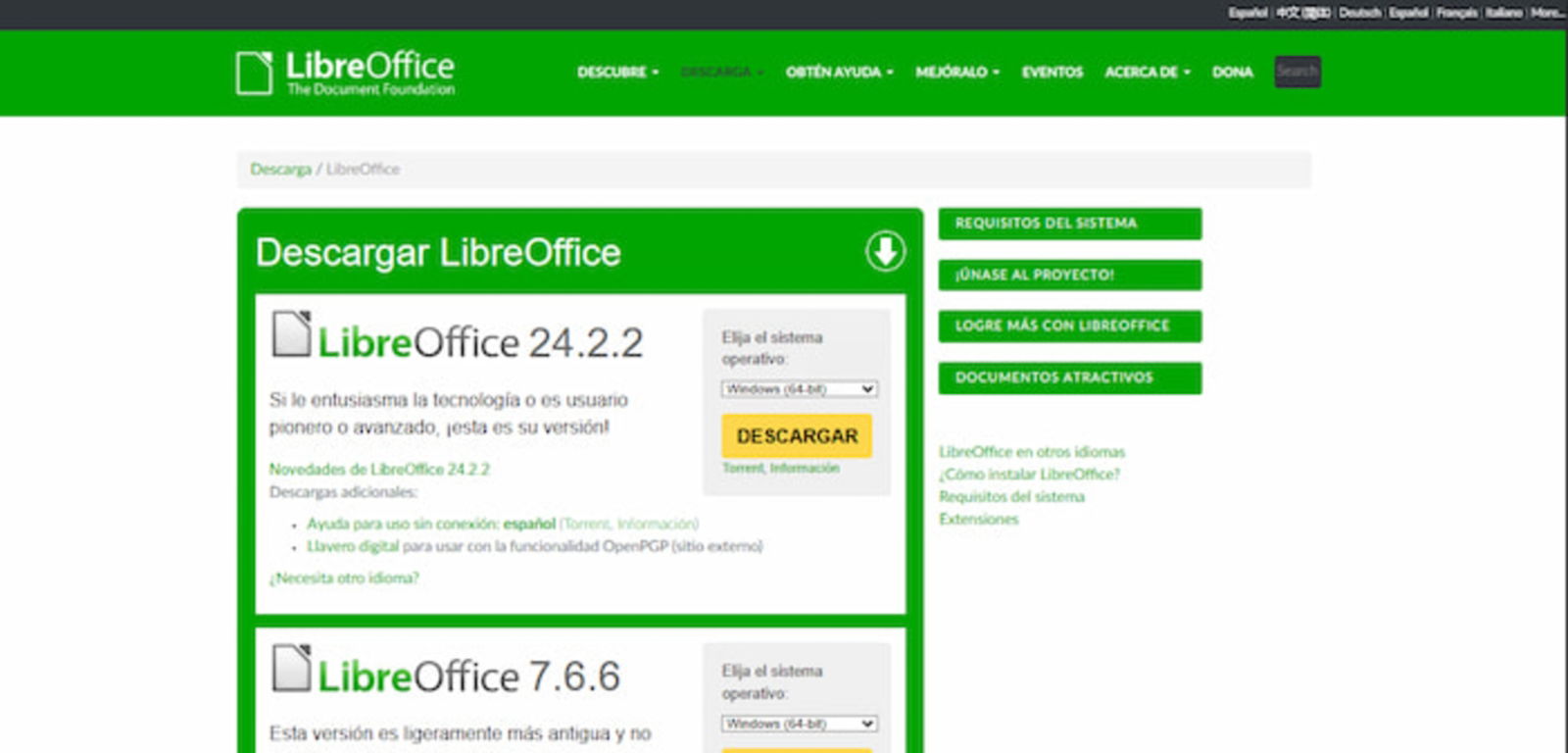Open the OBTÉN AYUDA menu

point(840,72)
